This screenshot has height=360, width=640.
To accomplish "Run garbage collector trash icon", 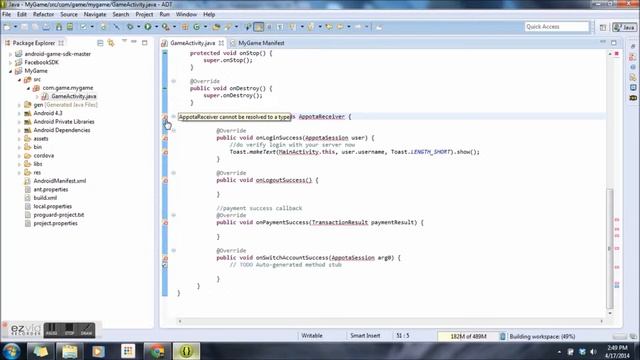I will 502,336.
